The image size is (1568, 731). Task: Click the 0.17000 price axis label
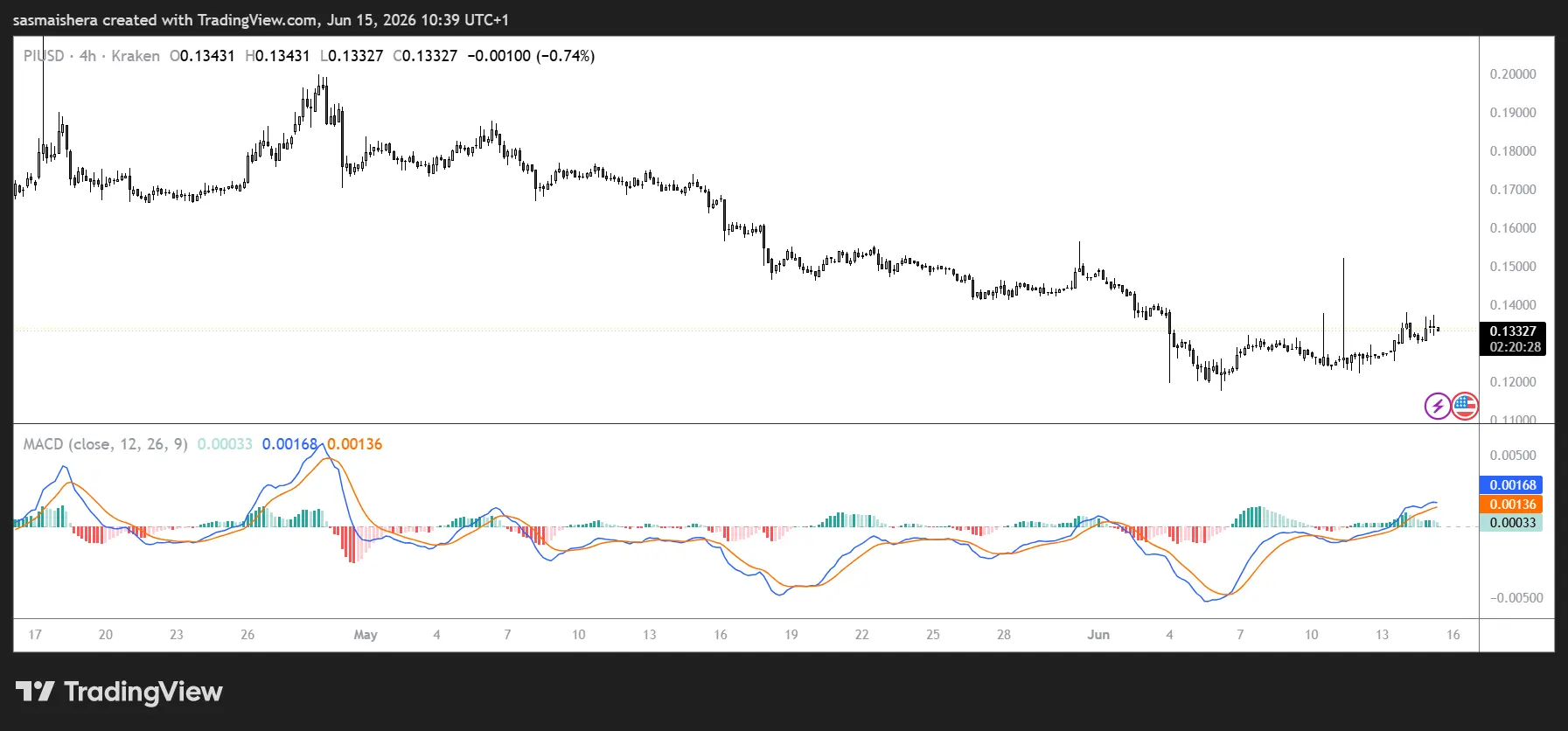point(1513,190)
